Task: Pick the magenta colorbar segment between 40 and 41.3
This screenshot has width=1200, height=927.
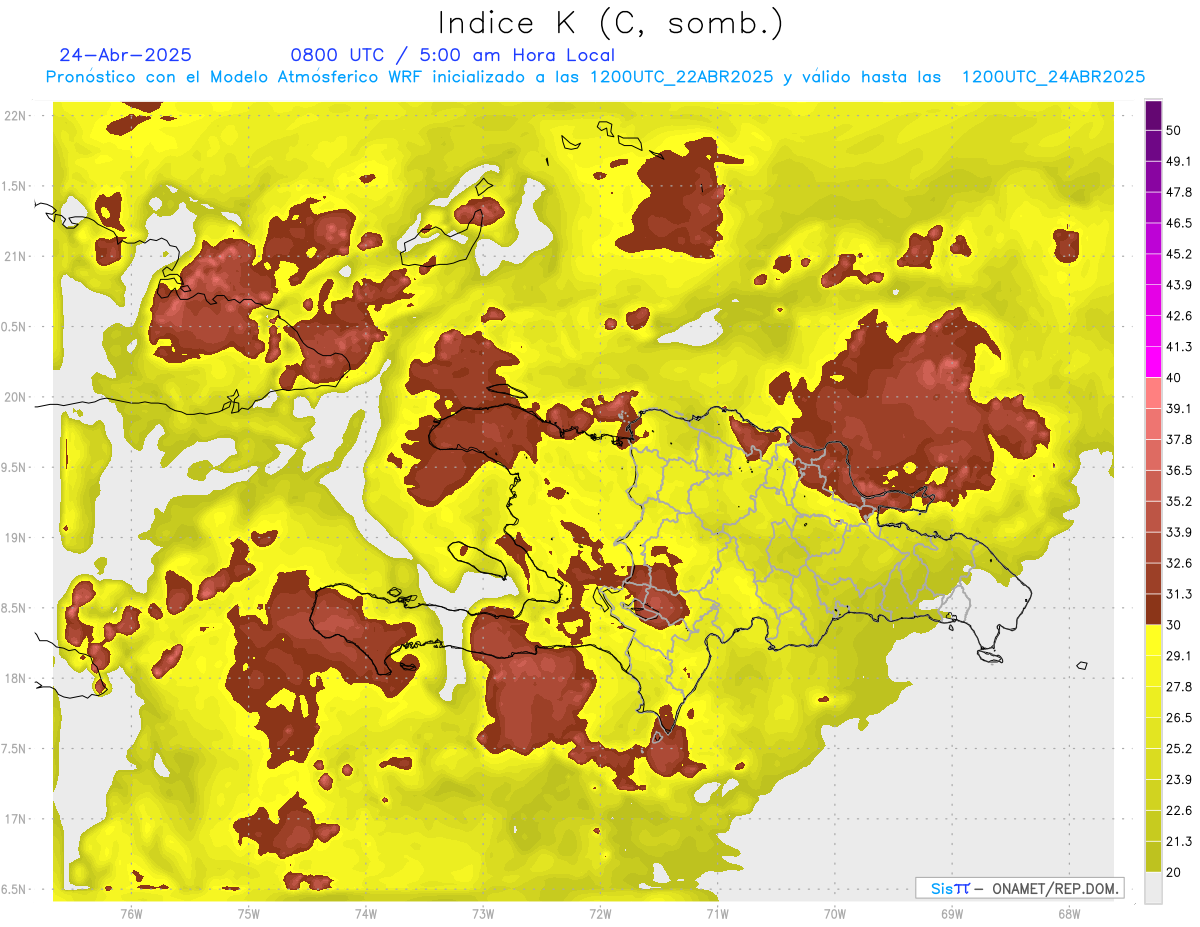Action: (1154, 362)
